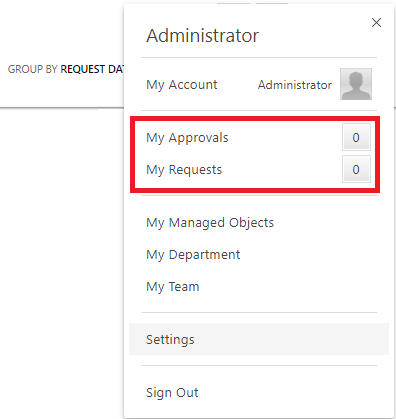Click the My Requests count badge

356,169
